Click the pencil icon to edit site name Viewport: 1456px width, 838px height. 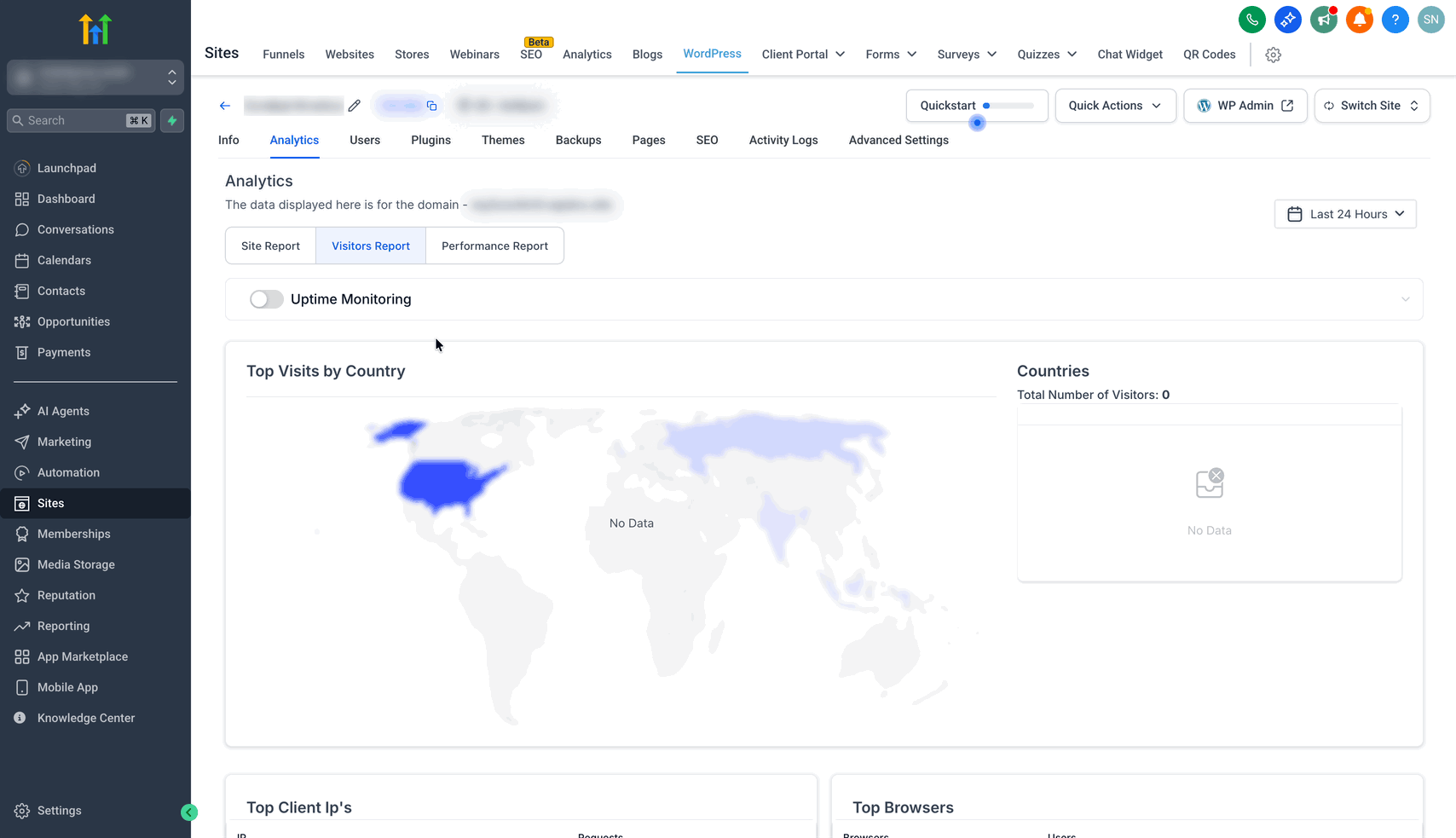(355, 106)
